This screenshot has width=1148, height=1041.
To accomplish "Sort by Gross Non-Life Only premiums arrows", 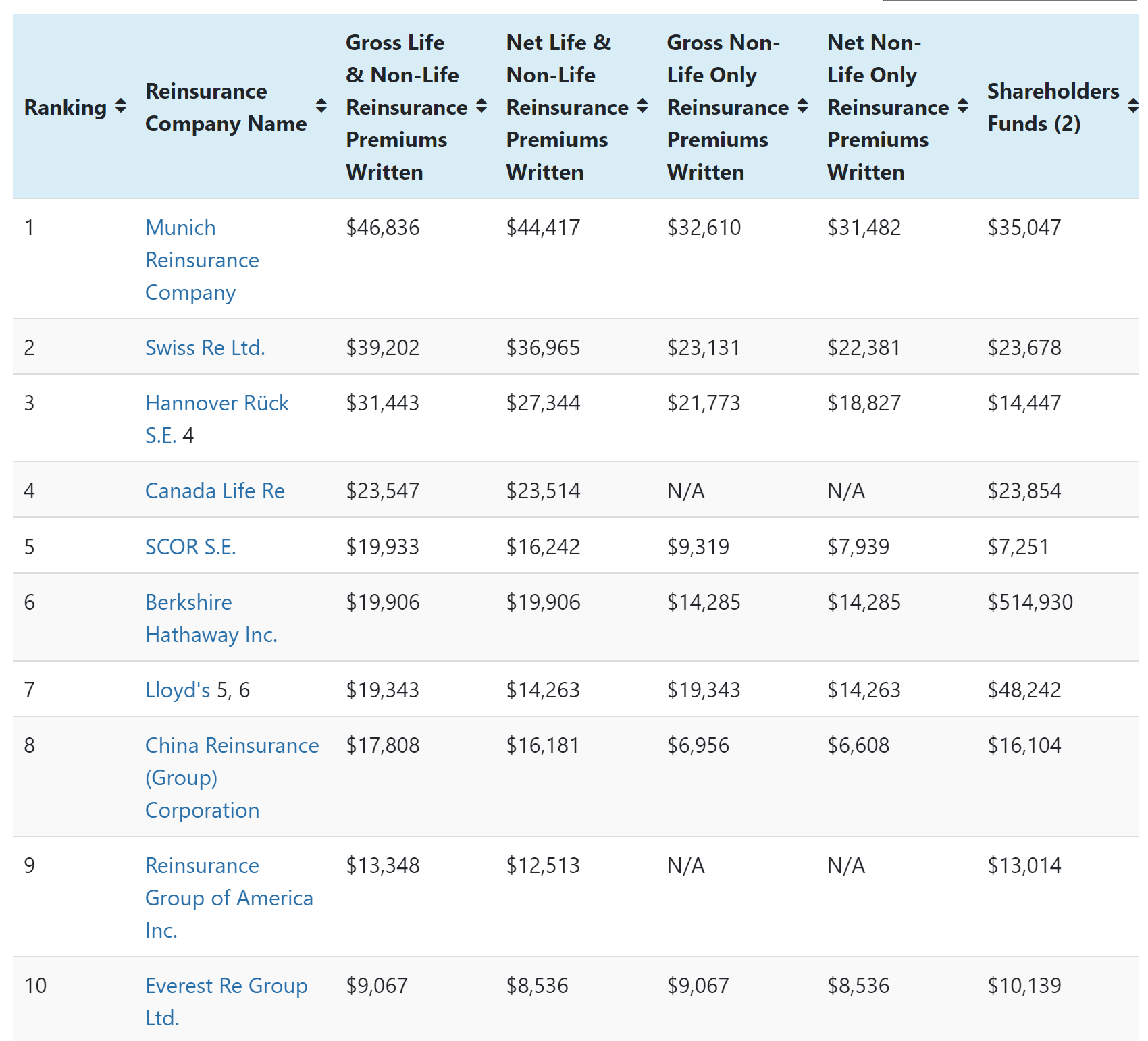I will click(x=802, y=106).
